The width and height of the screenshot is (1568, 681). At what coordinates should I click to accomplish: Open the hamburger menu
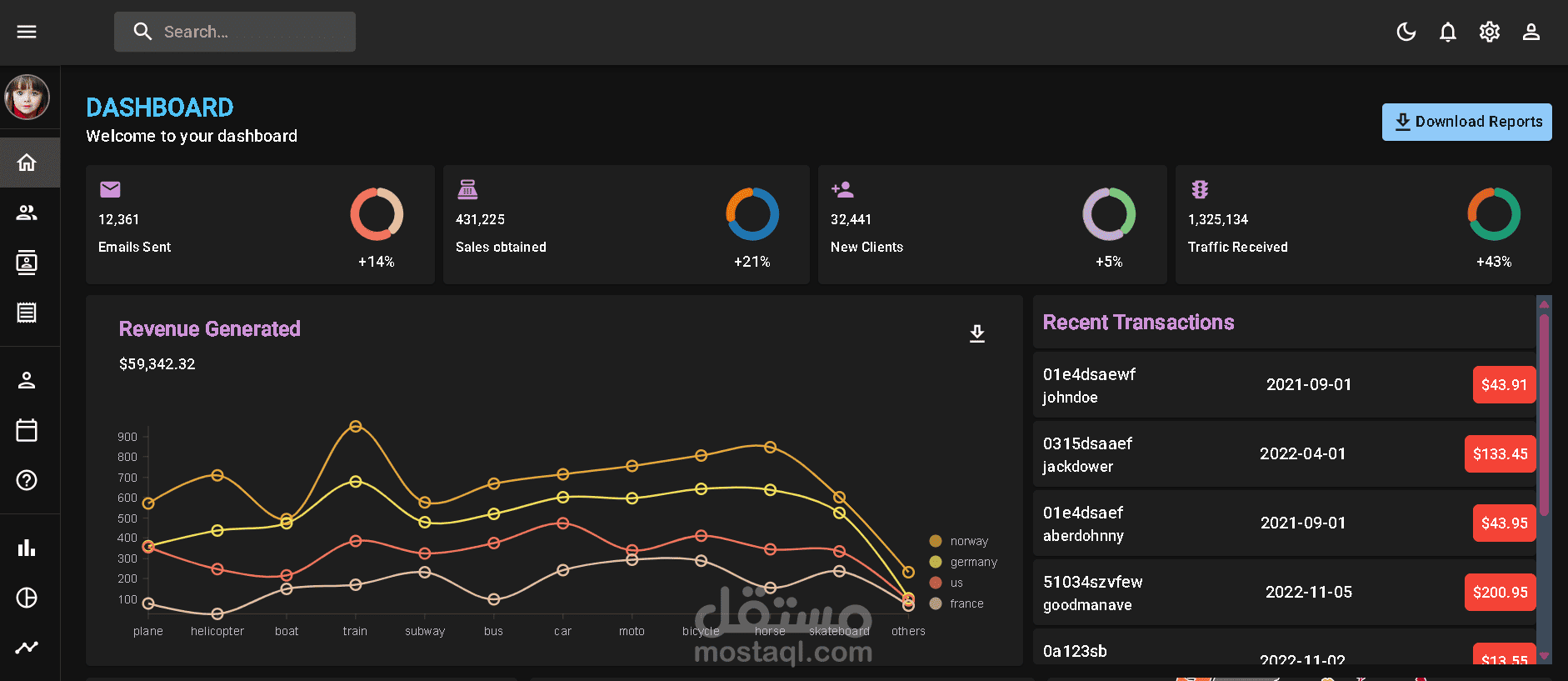(x=27, y=32)
